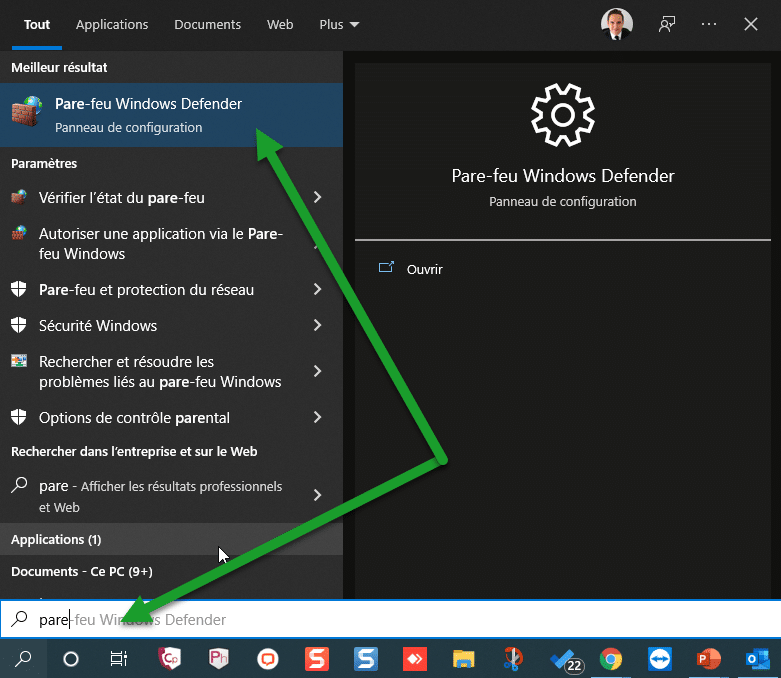The width and height of the screenshot is (781, 678).
Task: Select the Web search tab
Action: pos(280,24)
